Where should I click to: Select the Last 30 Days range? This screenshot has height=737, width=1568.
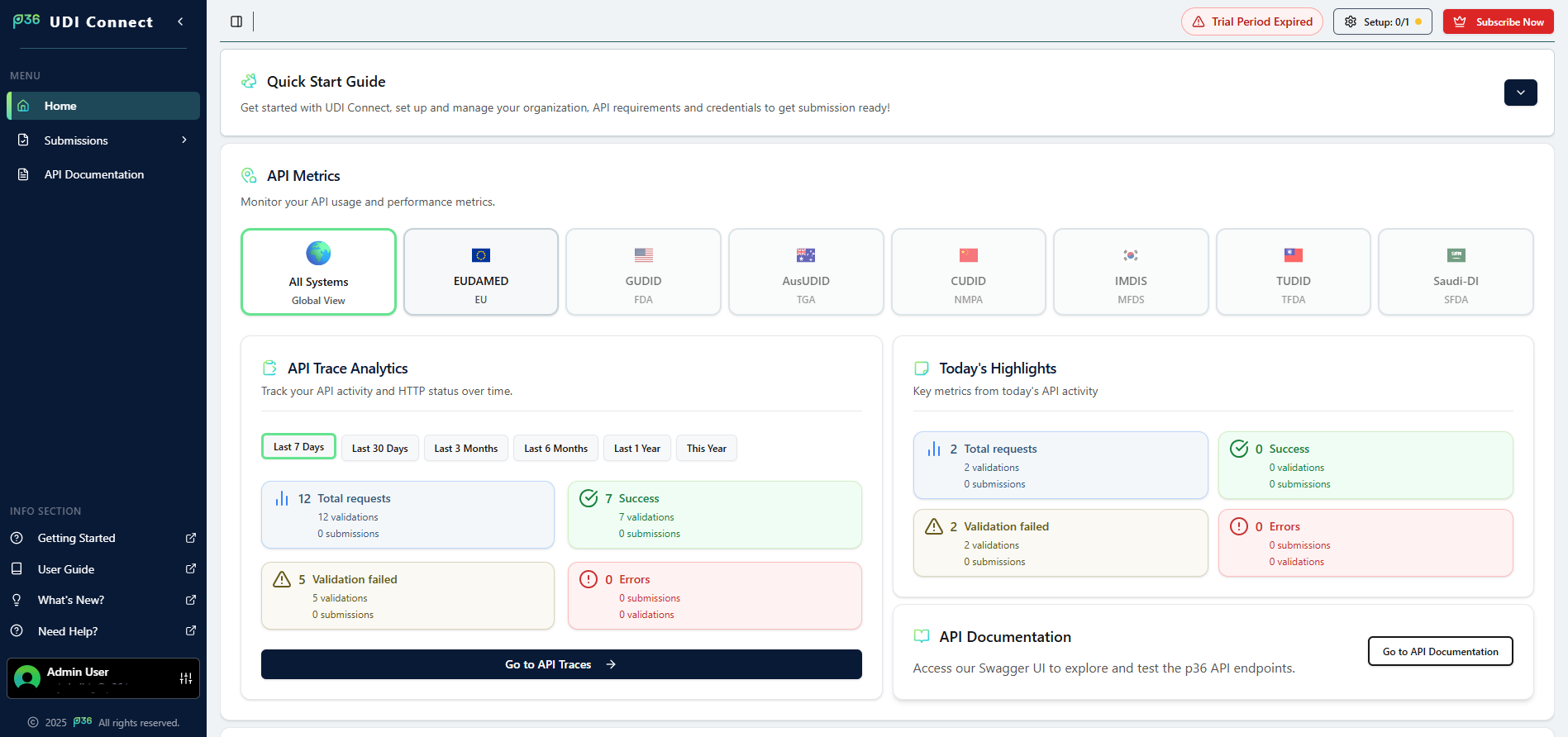point(380,448)
